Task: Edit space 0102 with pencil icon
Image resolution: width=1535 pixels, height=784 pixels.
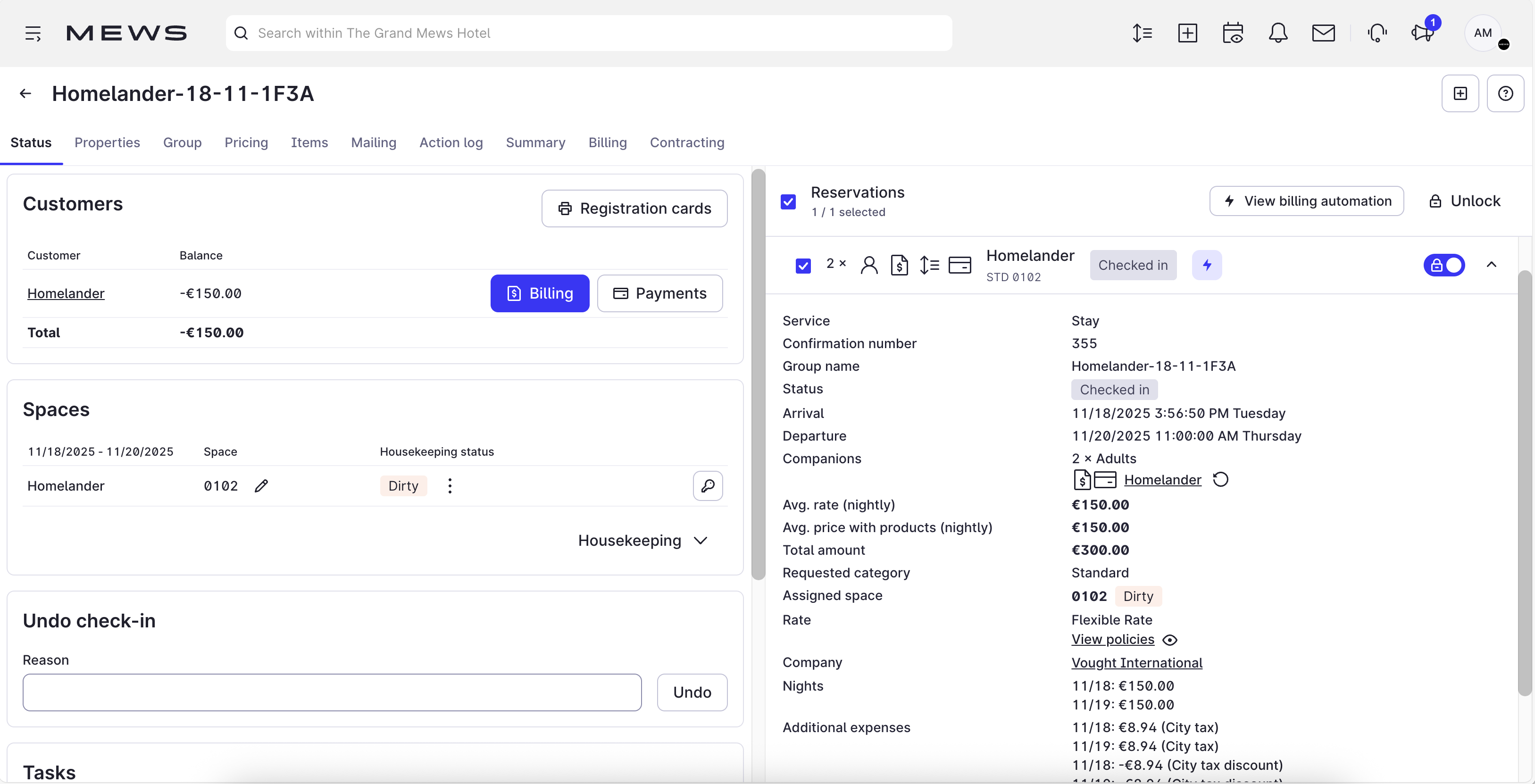Action: coord(261,486)
